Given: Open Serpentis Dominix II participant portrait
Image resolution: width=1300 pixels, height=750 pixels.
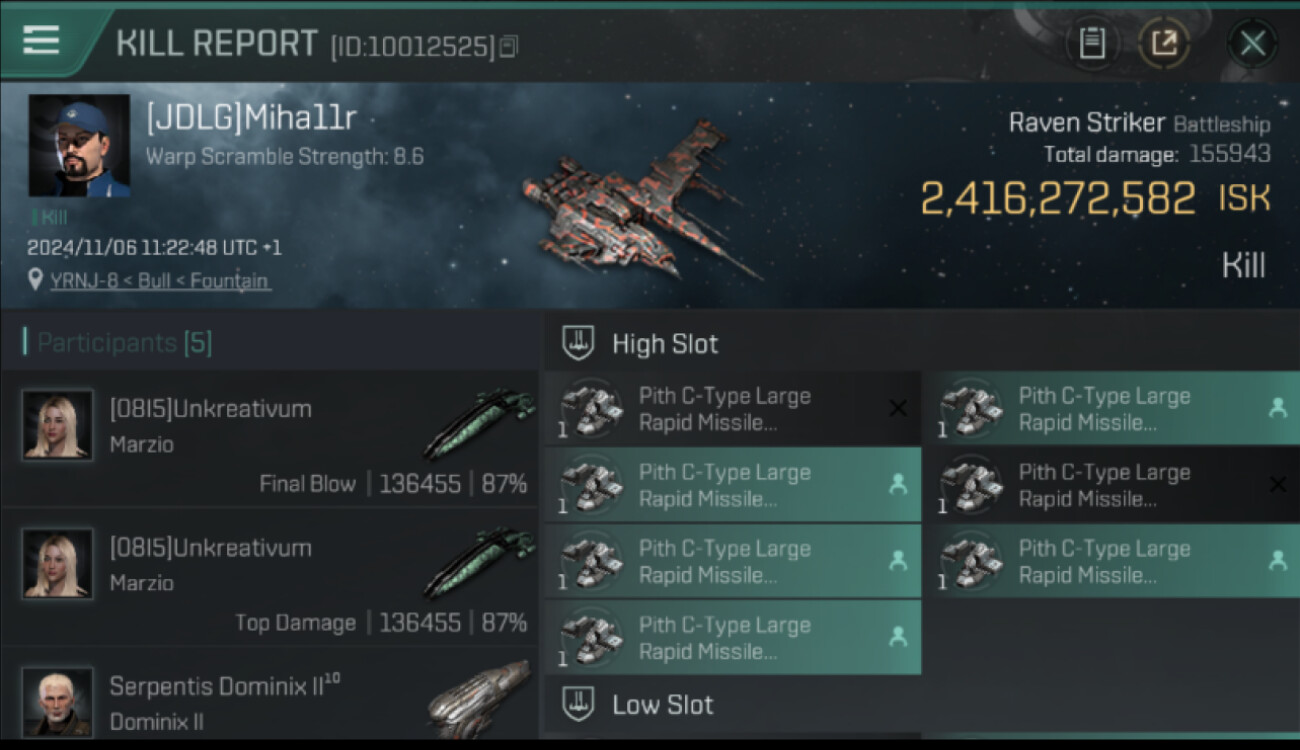Looking at the screenshot, I should 57,702.
